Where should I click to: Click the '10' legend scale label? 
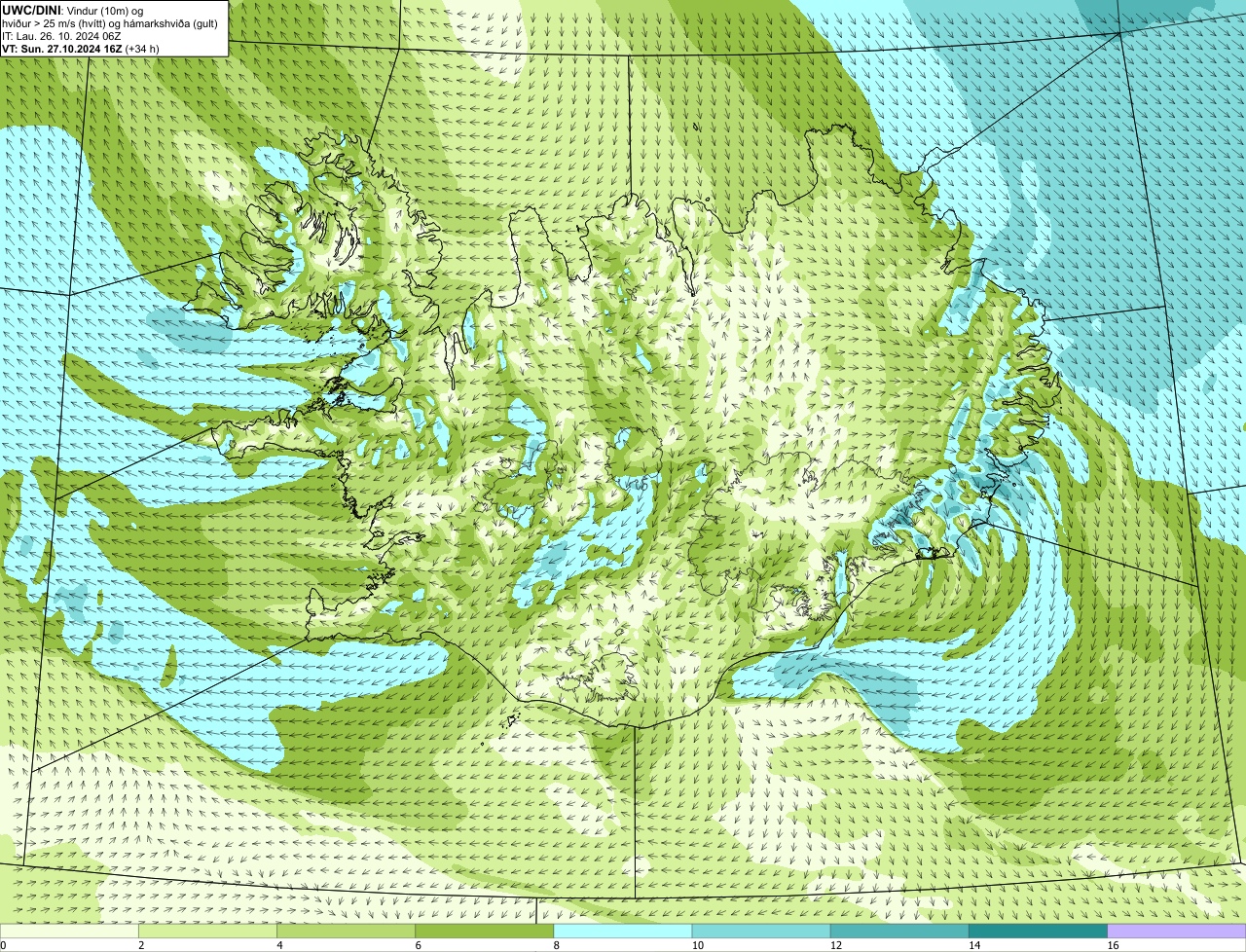pos(698,945)
